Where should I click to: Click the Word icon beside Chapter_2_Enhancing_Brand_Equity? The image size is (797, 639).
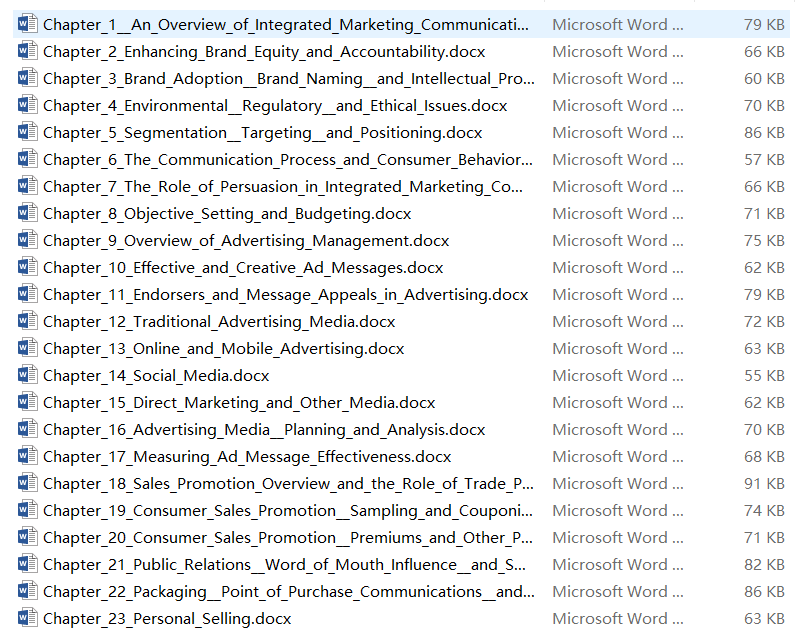27,51
